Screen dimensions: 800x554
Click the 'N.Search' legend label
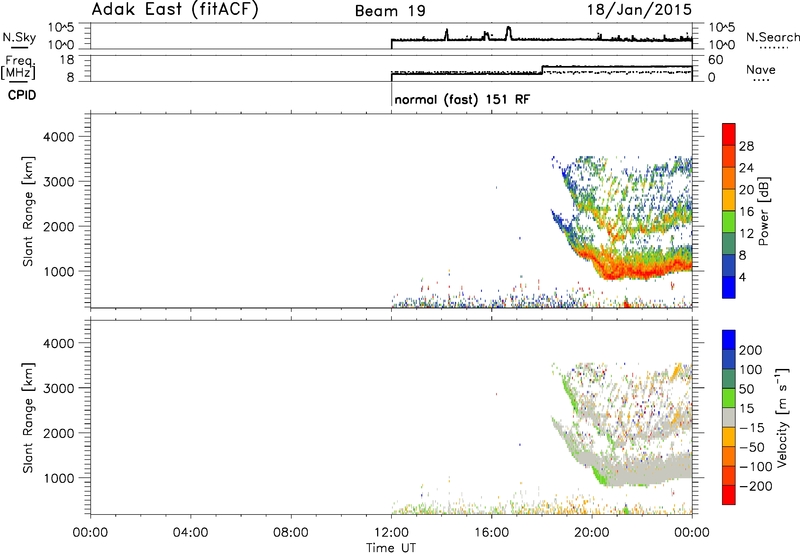[x=772, y=37]
